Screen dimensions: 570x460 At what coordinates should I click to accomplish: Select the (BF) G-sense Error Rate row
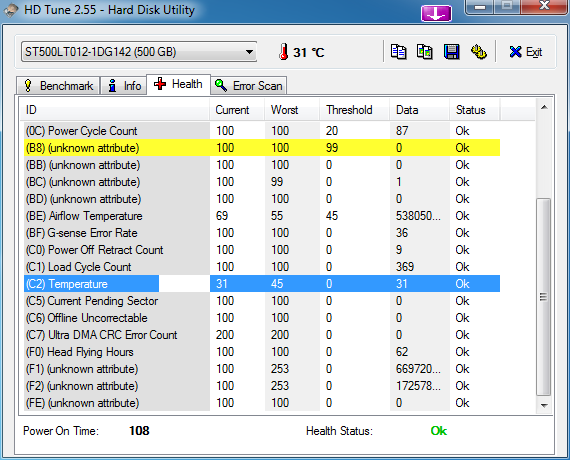coord(262,233)
